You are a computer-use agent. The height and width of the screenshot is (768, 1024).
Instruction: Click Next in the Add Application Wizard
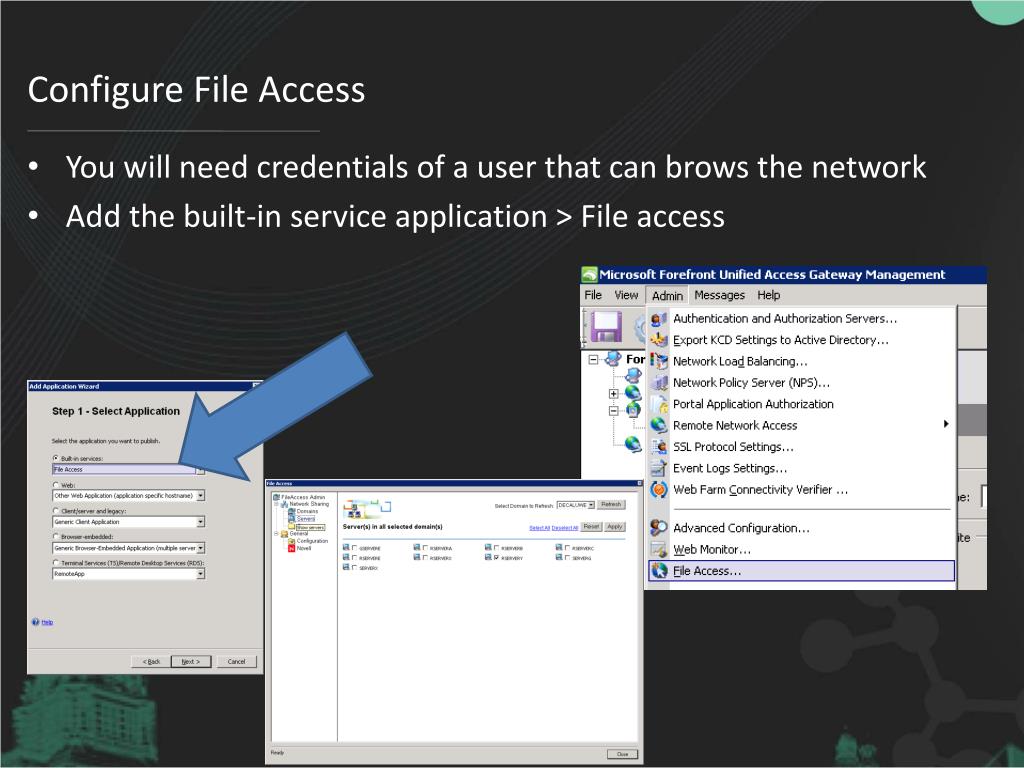tap(191, 662)
